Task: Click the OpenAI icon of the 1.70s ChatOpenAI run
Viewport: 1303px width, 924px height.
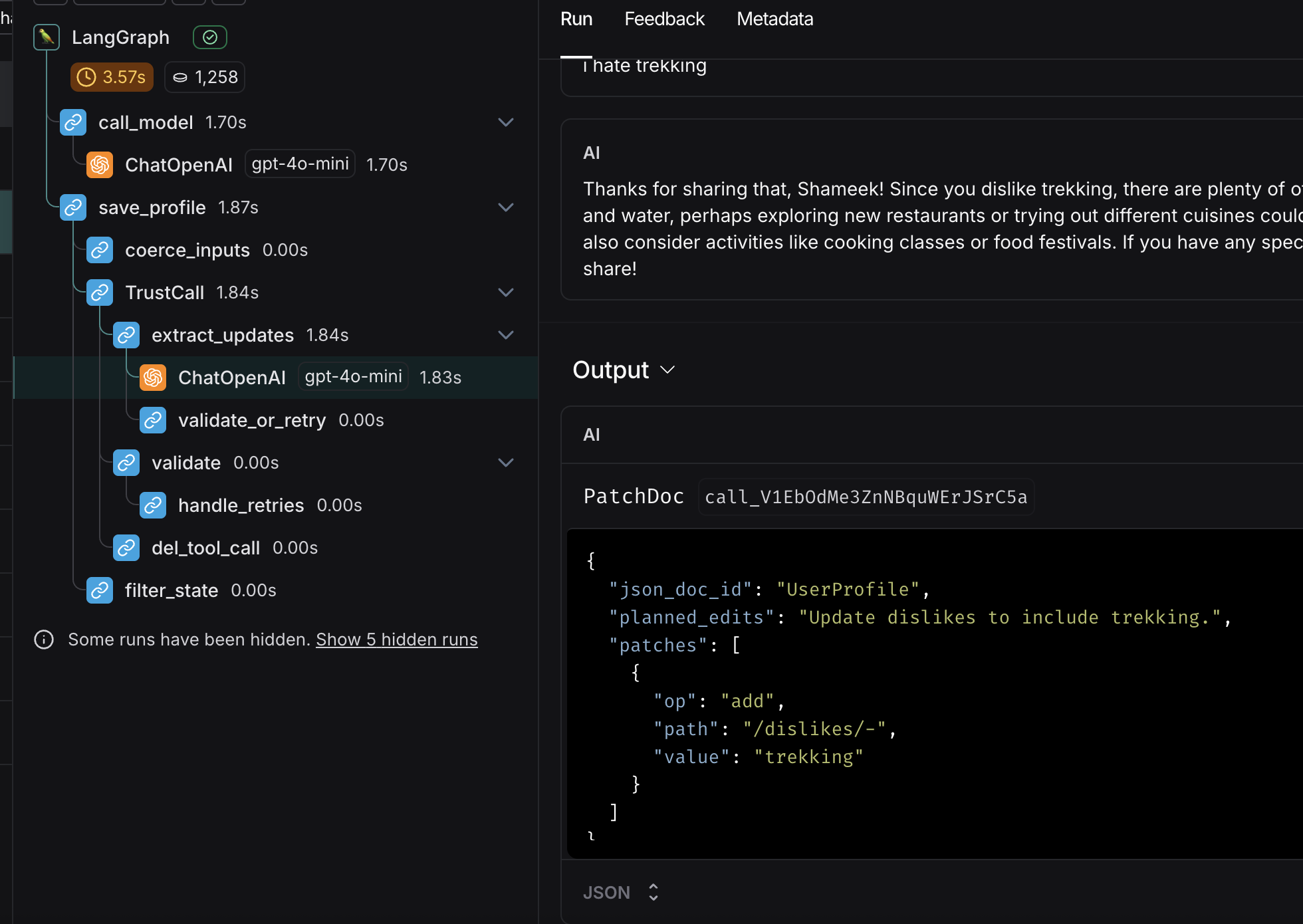Action: 100,165
